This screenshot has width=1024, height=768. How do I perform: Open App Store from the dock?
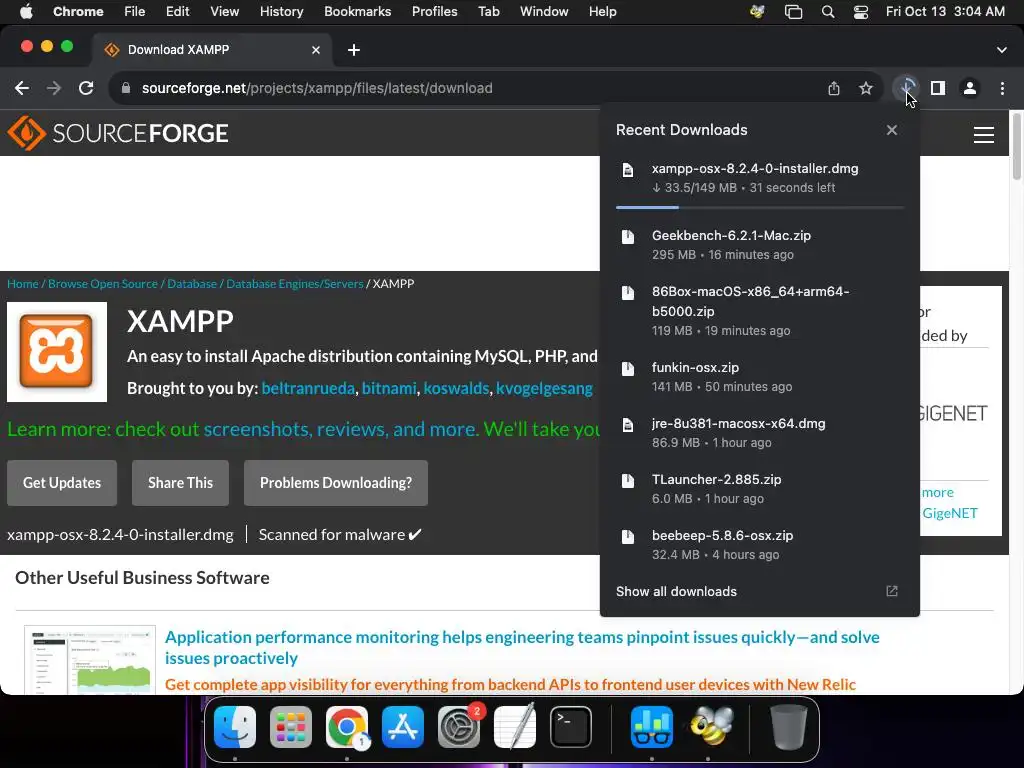click(402, 726)
